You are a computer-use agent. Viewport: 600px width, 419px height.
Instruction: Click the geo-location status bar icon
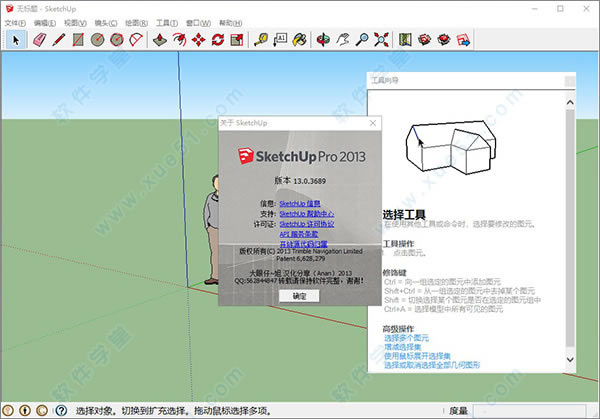tap(8, 411)
